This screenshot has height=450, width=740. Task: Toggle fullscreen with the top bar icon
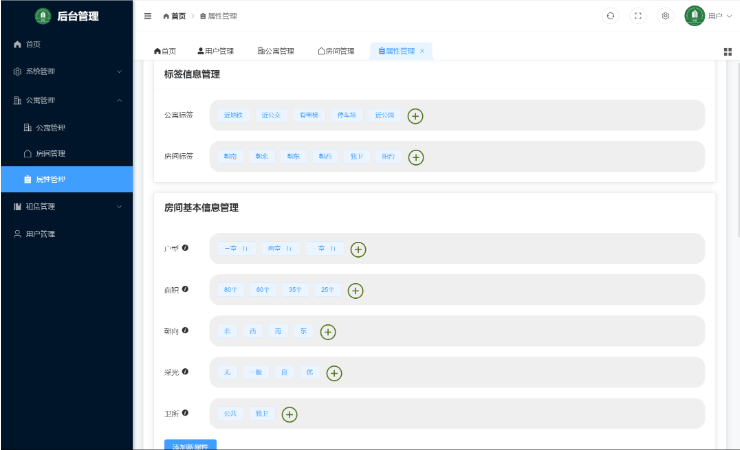[x=638, y=16]
